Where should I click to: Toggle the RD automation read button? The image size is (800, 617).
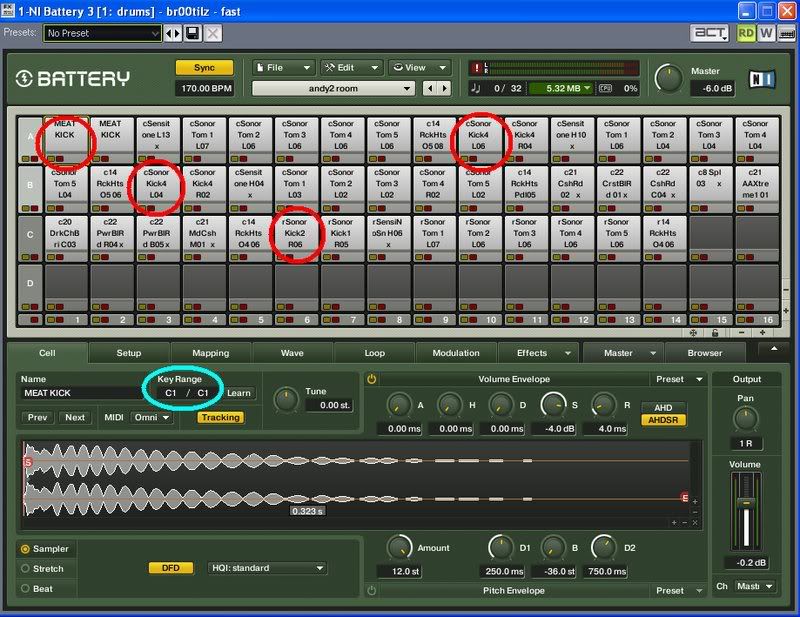[x=746, y=34]
